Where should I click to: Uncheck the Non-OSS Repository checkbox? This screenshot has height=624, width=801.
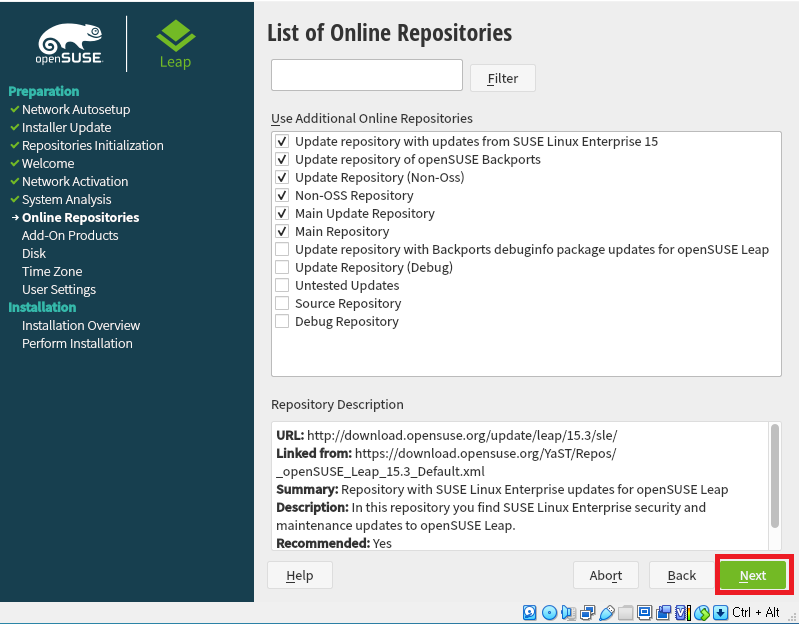tap(282, 196)
